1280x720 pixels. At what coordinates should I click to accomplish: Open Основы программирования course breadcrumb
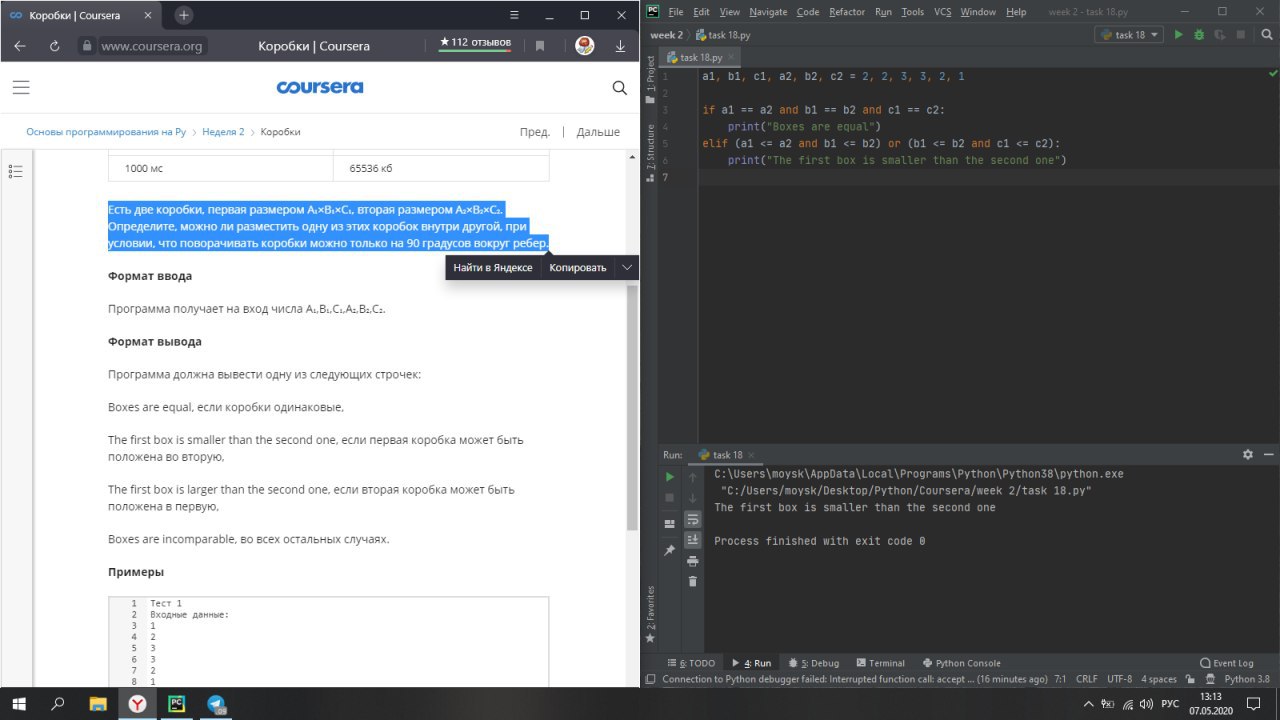tap(106, 132)
